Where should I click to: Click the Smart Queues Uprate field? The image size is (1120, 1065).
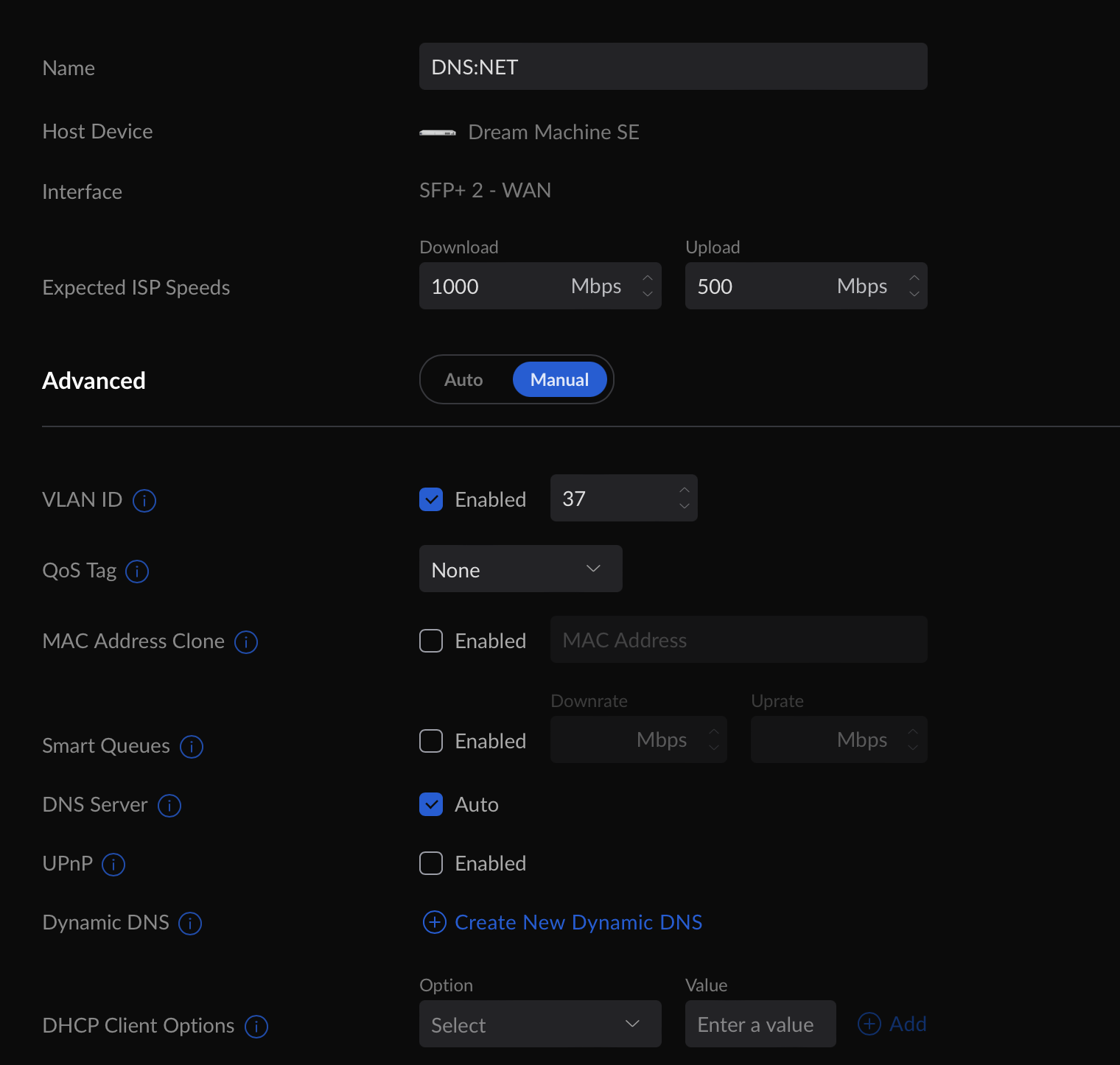tap(839, 739)
